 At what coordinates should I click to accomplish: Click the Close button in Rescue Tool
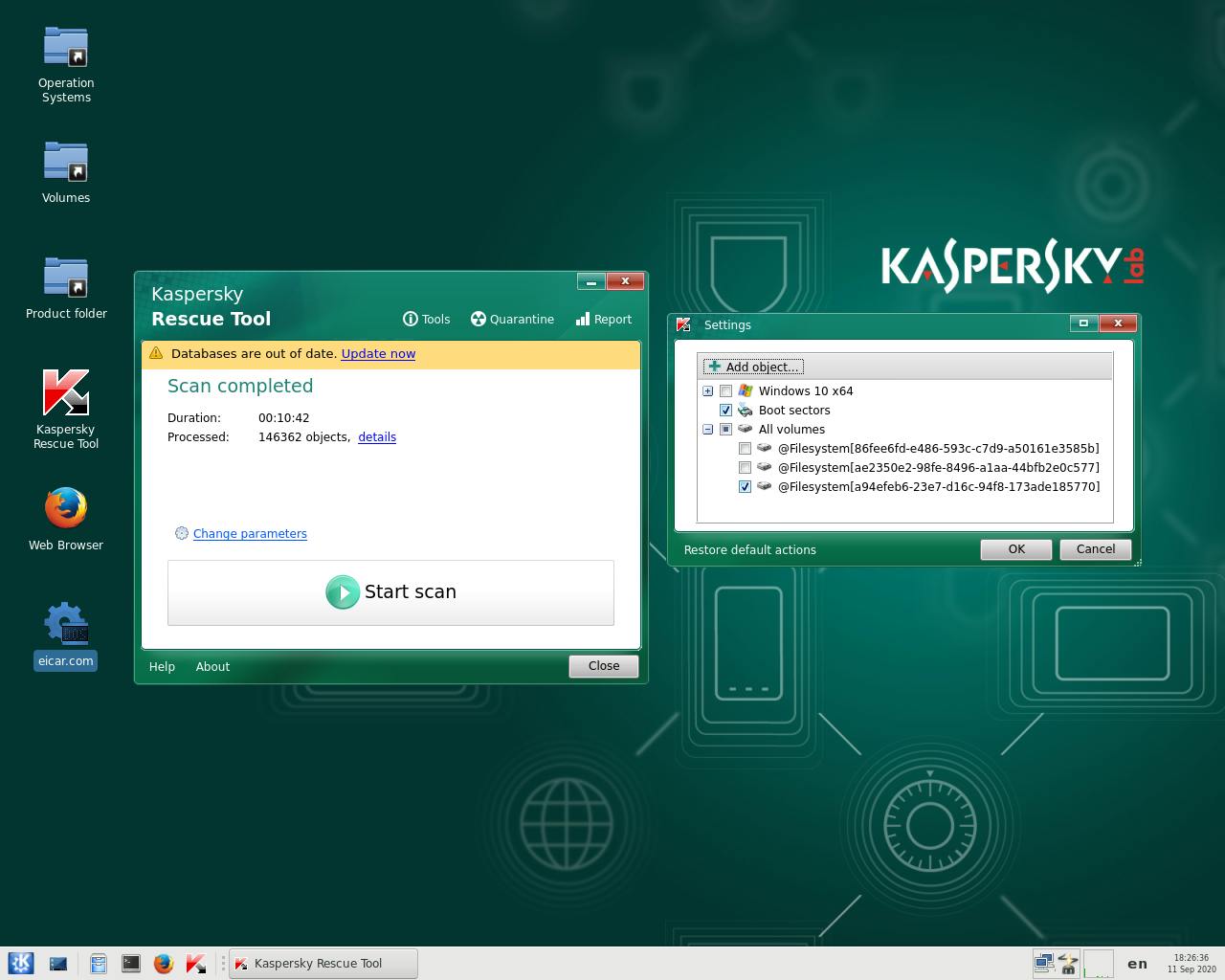[x=604, y=666]
